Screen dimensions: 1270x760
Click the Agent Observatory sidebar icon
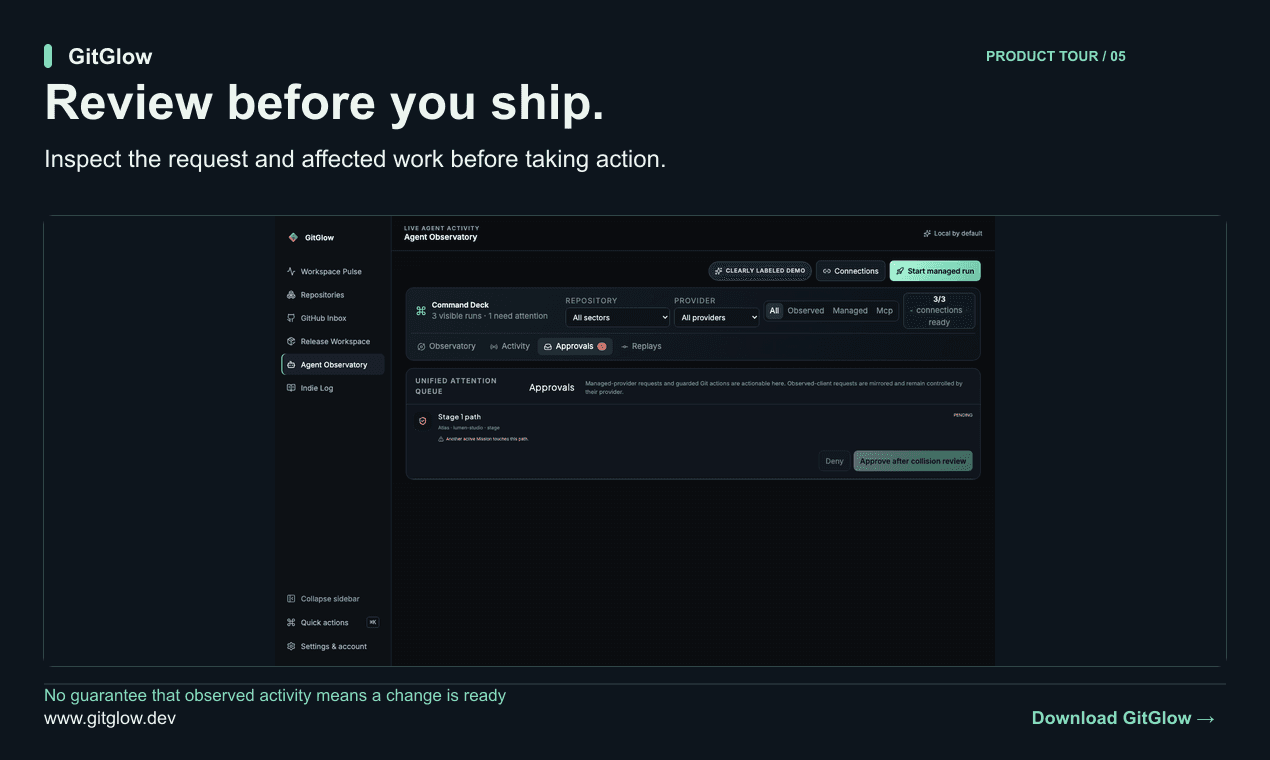pos(291,365)
